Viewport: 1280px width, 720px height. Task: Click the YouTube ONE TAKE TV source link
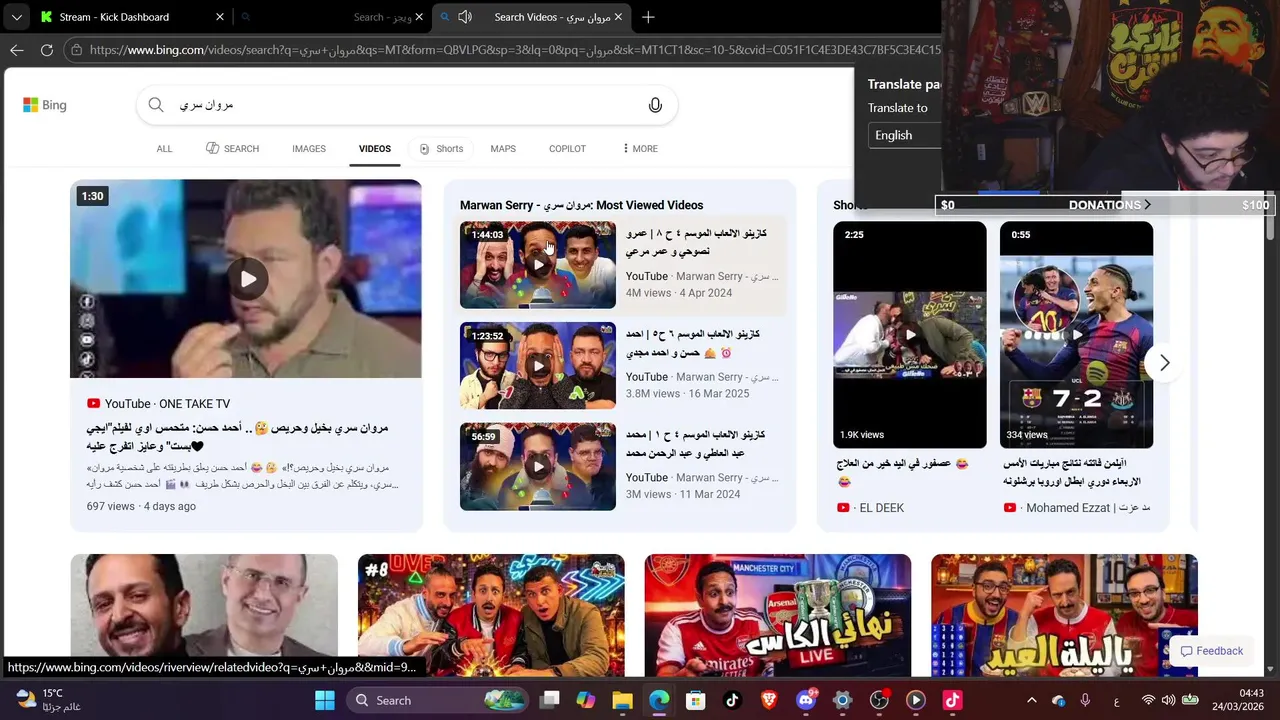158,404
